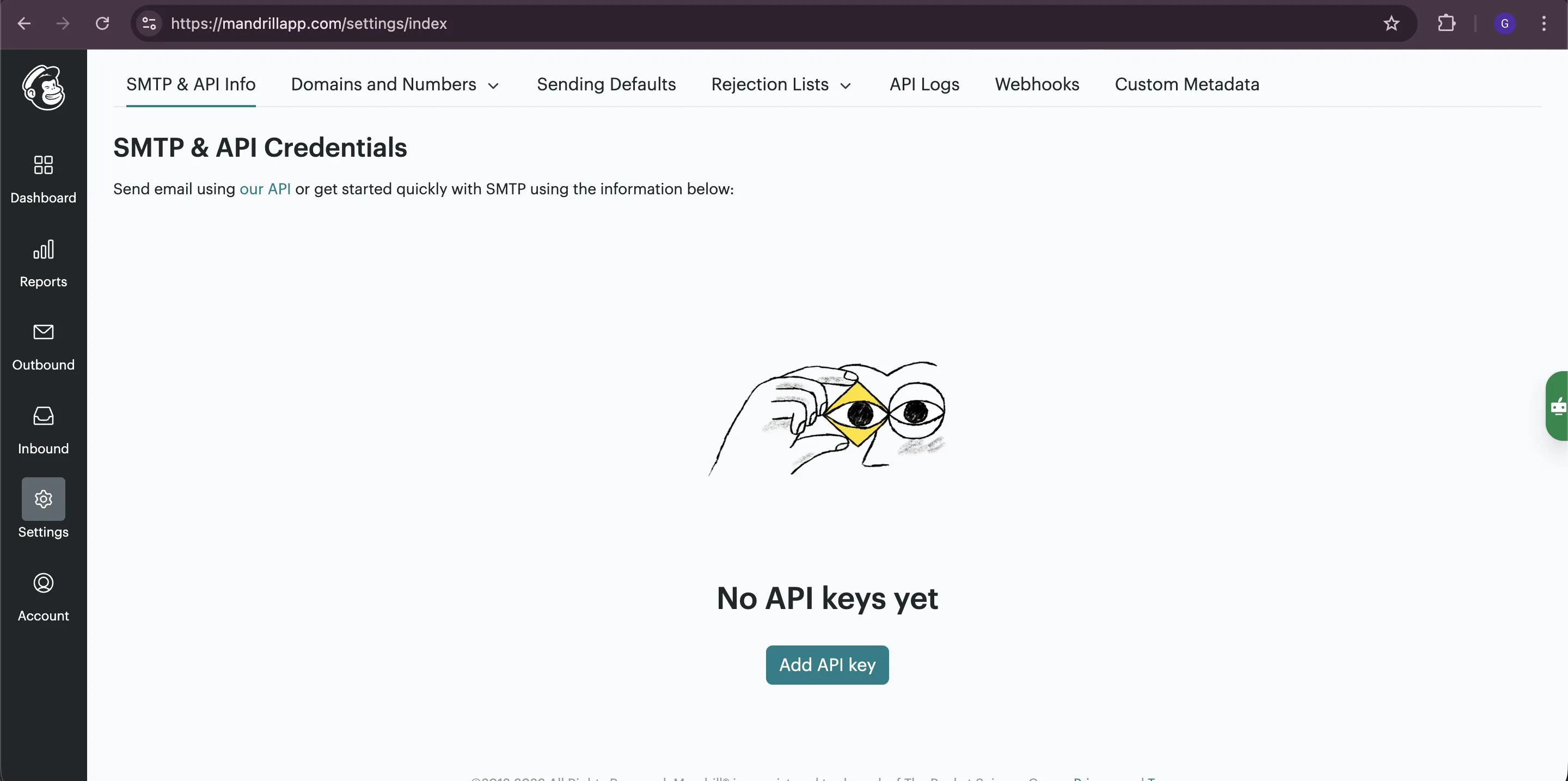Reload the page

pos(102,24)
